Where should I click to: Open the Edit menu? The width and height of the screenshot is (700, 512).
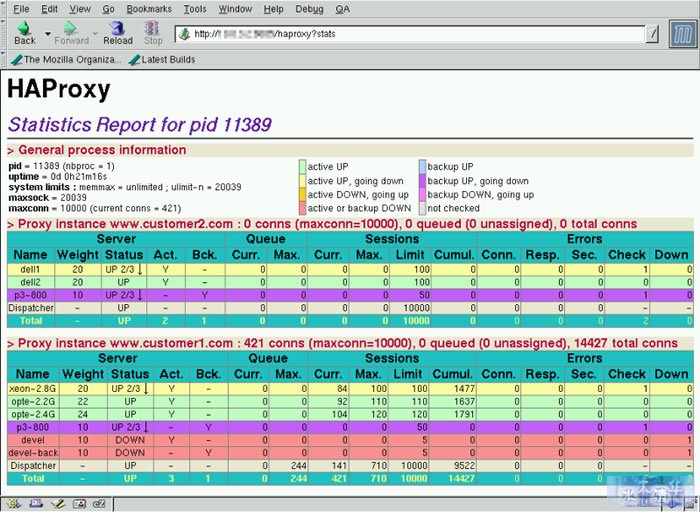(50, 9)
